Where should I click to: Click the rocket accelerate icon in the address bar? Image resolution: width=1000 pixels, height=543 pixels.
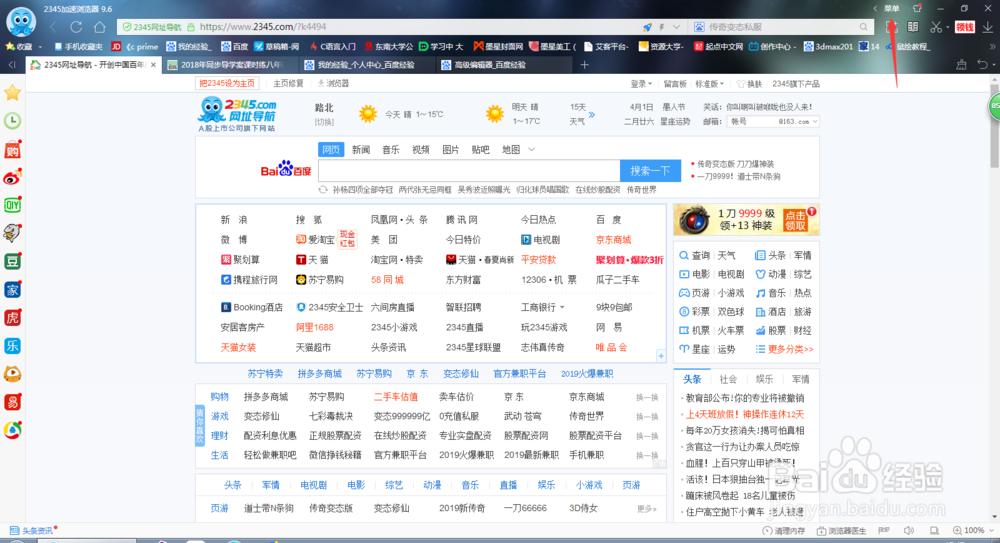click(647, 27)
